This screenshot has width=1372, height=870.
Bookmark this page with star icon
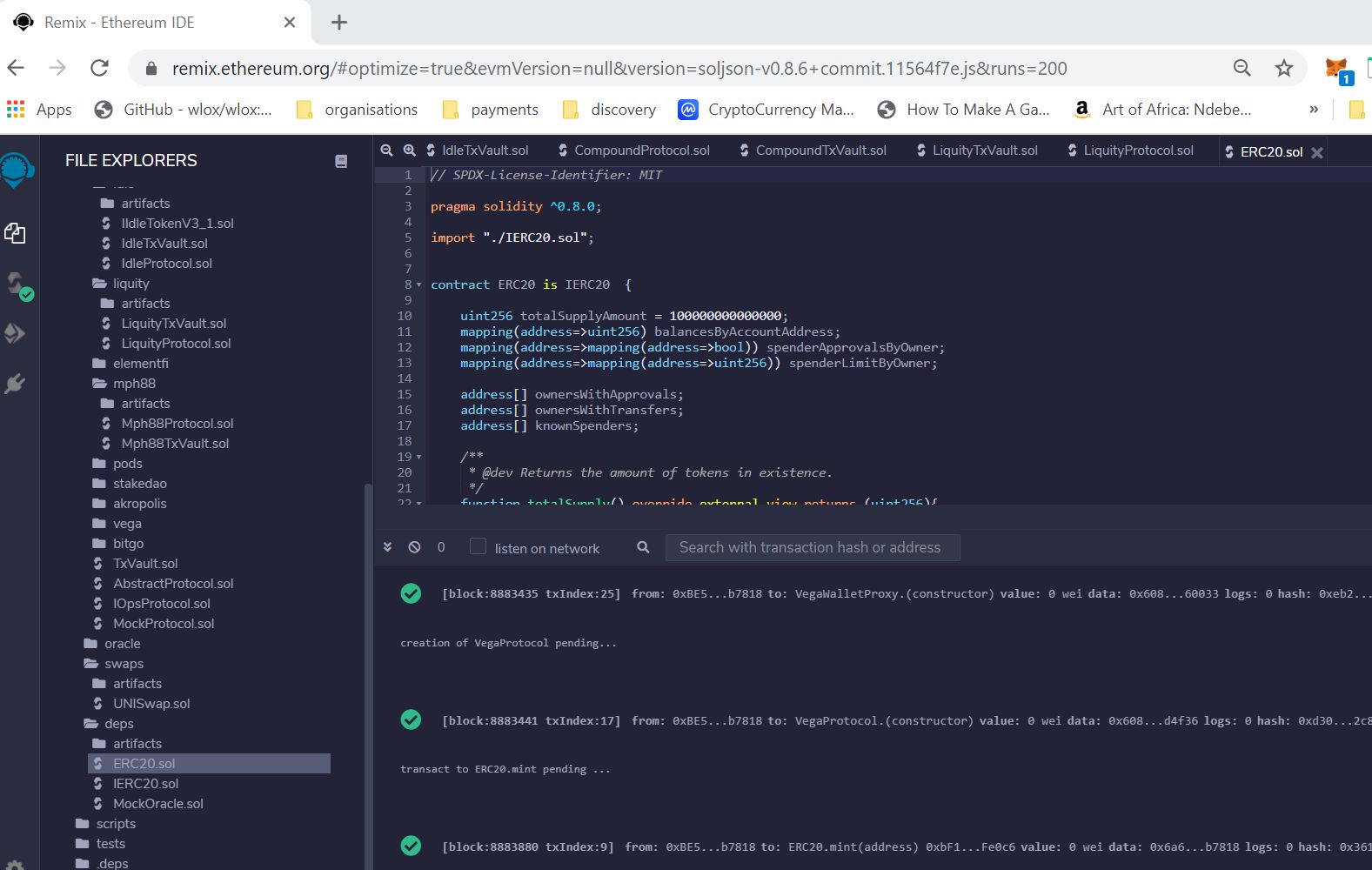1284,68
